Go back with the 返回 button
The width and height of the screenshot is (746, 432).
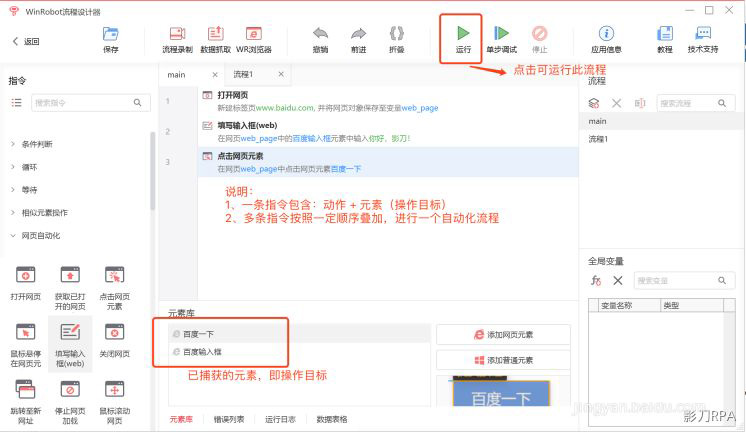[x=26, y=41]
